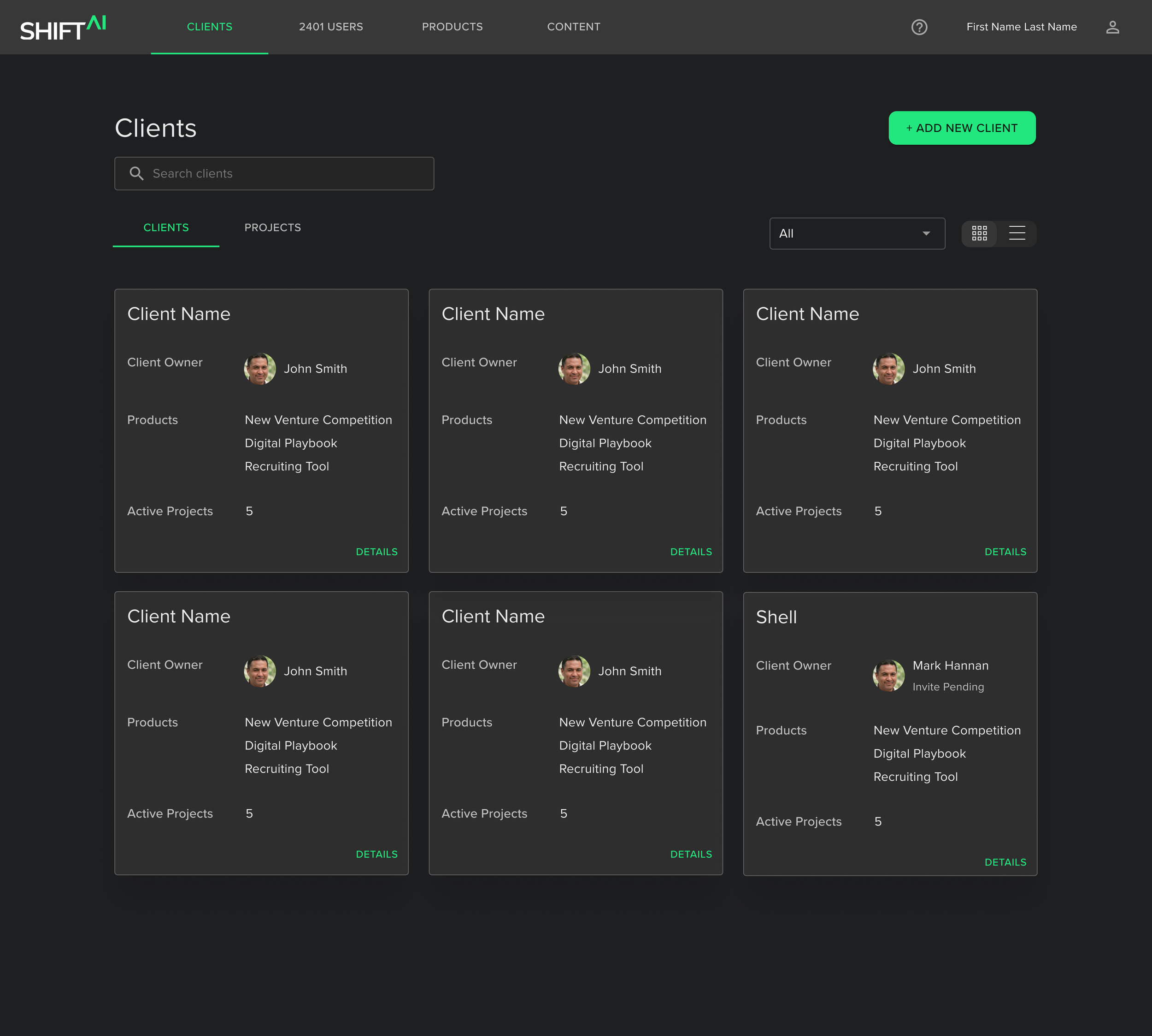Switch to grid view
This screenshot has width=1152, height=1036.
[979, 233]
